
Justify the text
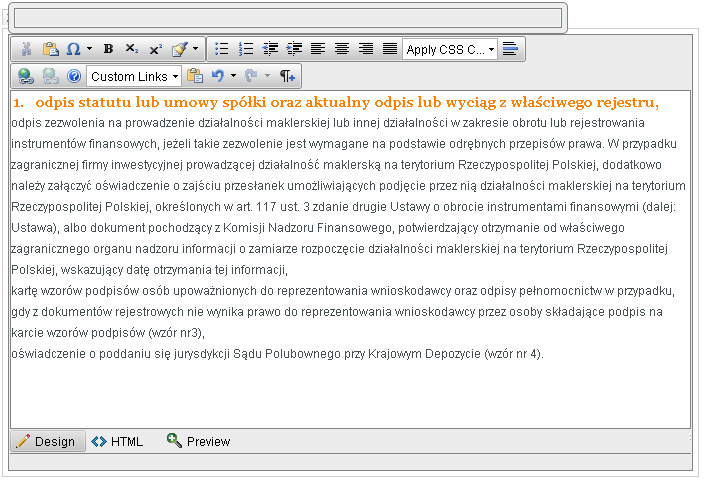(x=390, y=49)
